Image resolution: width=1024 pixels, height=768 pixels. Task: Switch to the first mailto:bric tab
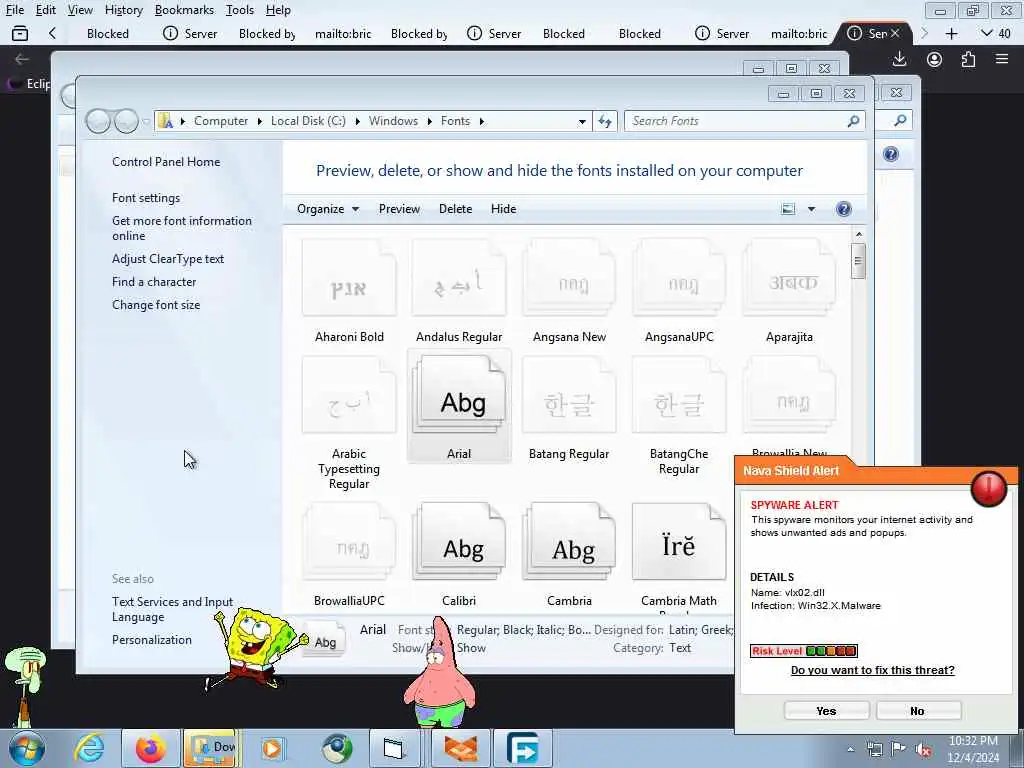pos(343,33)
